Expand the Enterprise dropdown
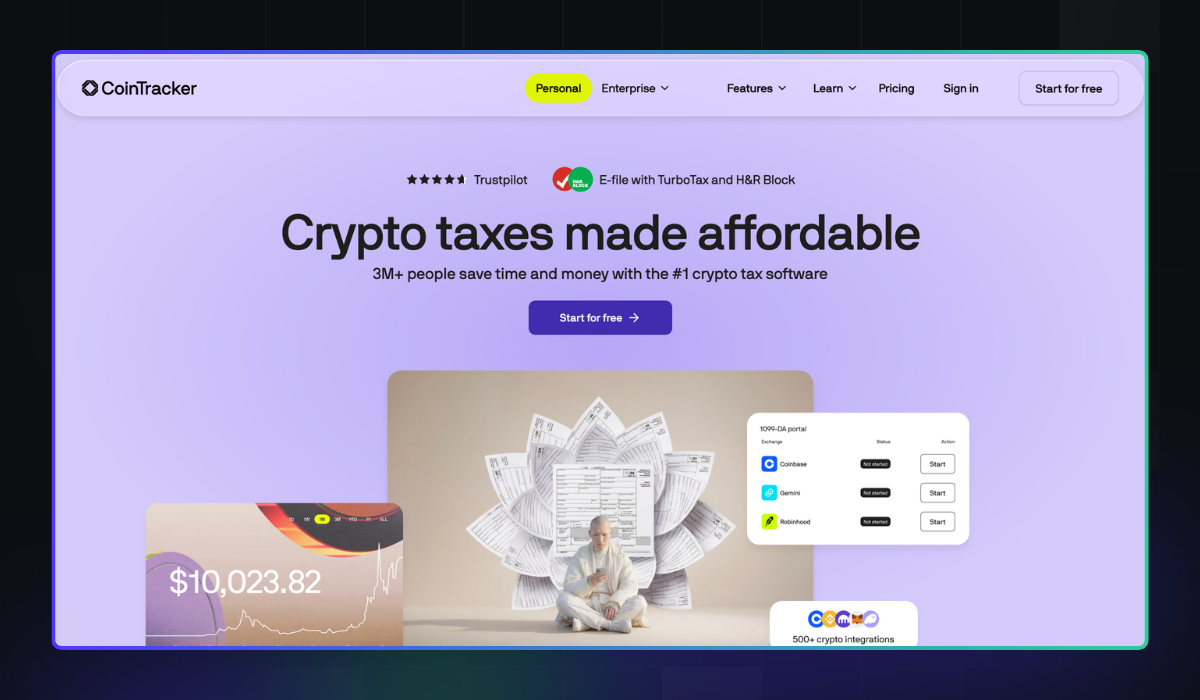The height and width of the screenshot is (700, 1200). click(635, 88)
